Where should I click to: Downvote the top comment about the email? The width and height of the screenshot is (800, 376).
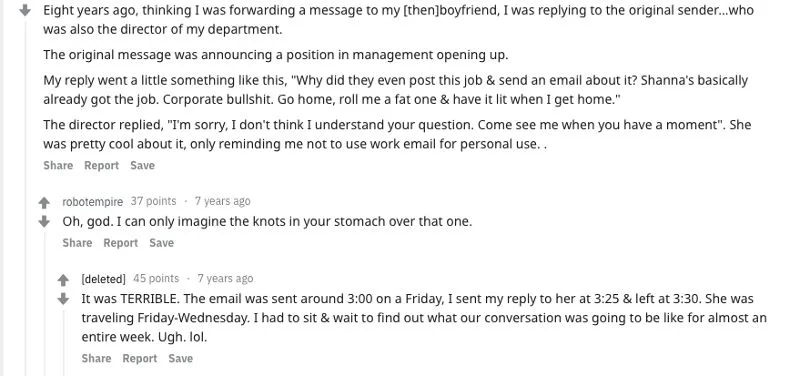click(24, 10)
